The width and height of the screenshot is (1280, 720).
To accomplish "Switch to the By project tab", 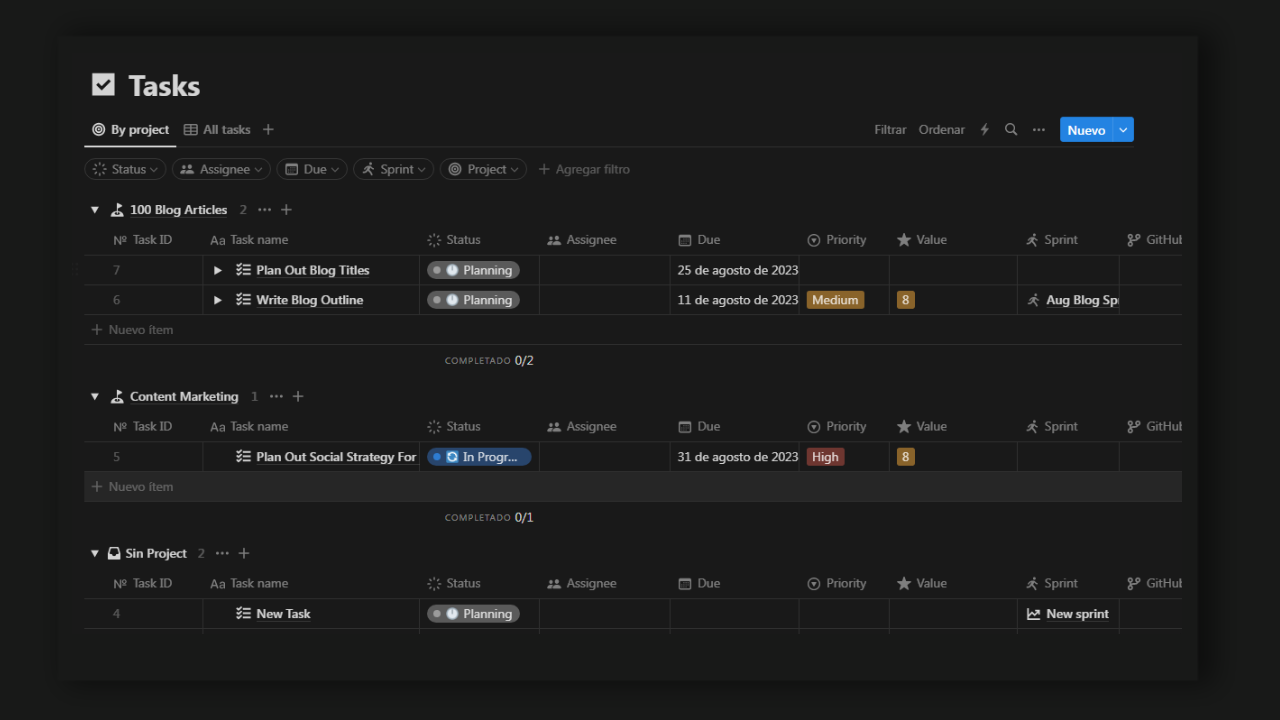I will (131, 130).
